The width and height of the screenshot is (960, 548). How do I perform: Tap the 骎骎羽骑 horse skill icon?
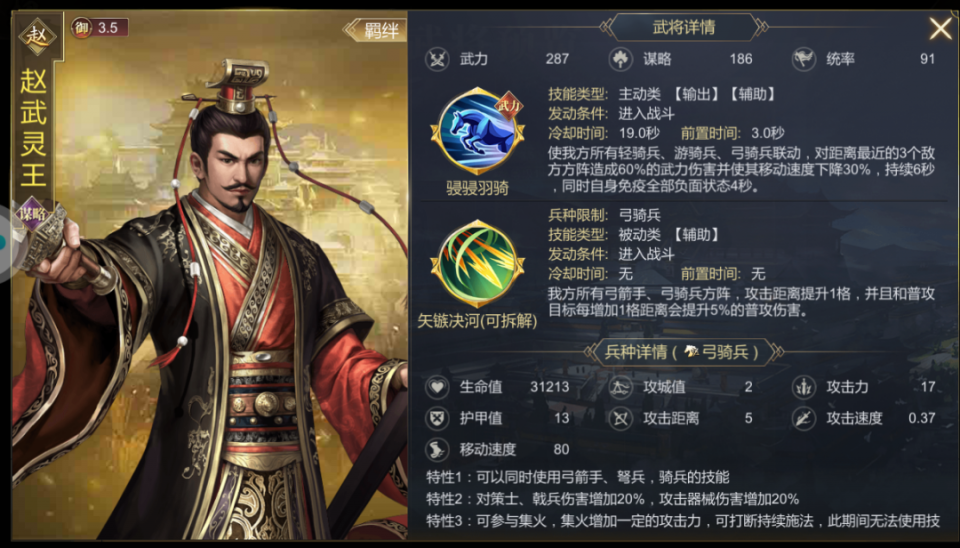[x=478, y=132]
